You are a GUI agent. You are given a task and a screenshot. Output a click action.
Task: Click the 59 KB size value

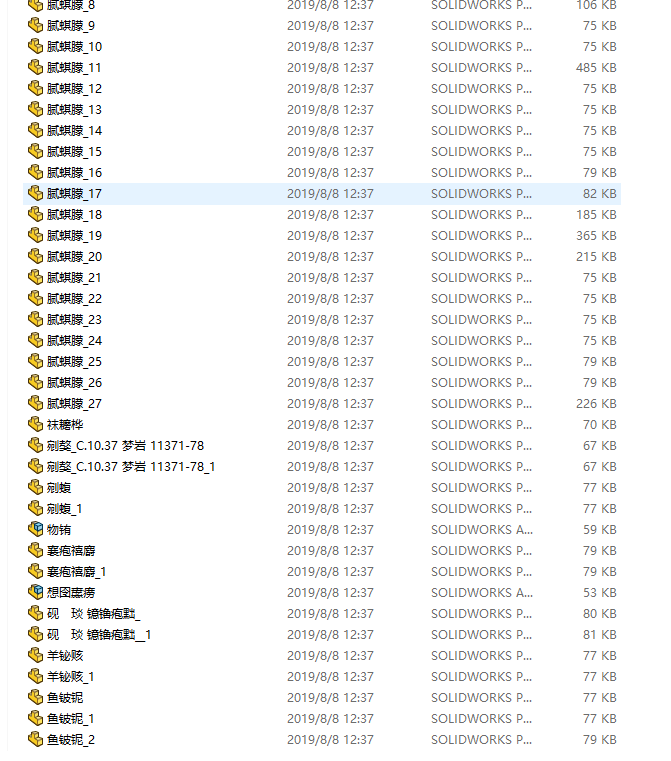point(600,529)
